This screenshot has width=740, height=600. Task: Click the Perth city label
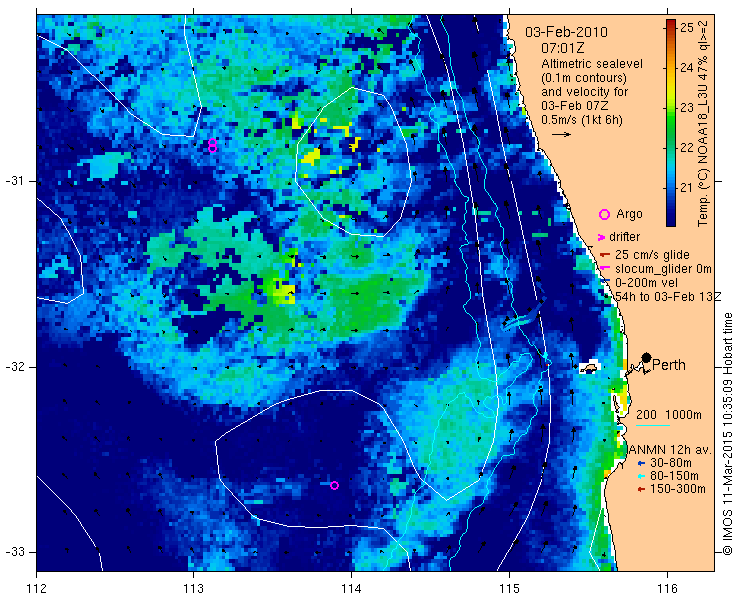coord(669,365)
